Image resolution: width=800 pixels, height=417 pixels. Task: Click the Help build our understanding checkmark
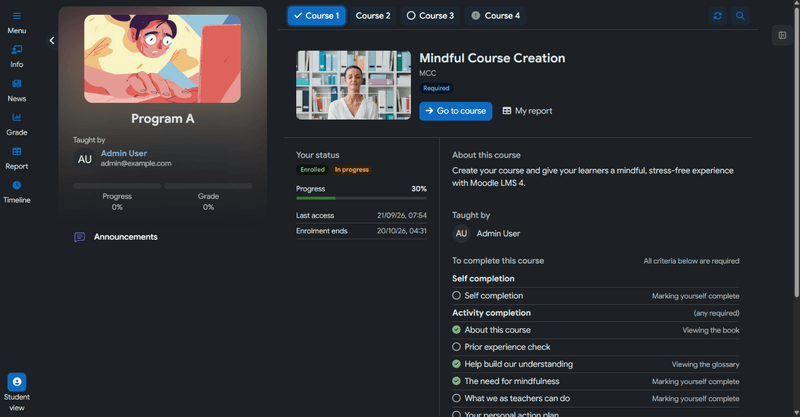click(x=456, y=364)
